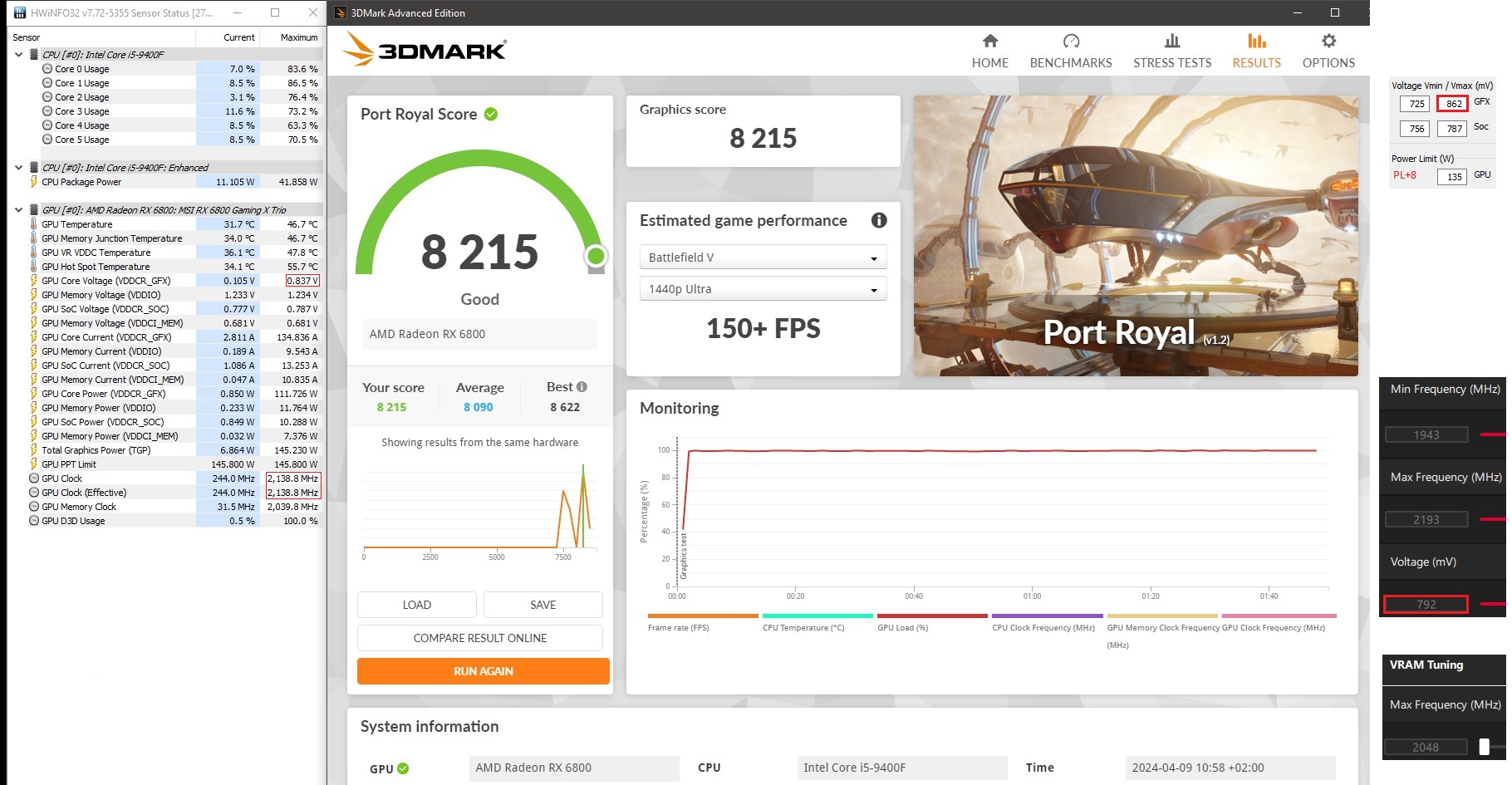Click the VRAM Max Frequency slider handle

[1484, 747]
